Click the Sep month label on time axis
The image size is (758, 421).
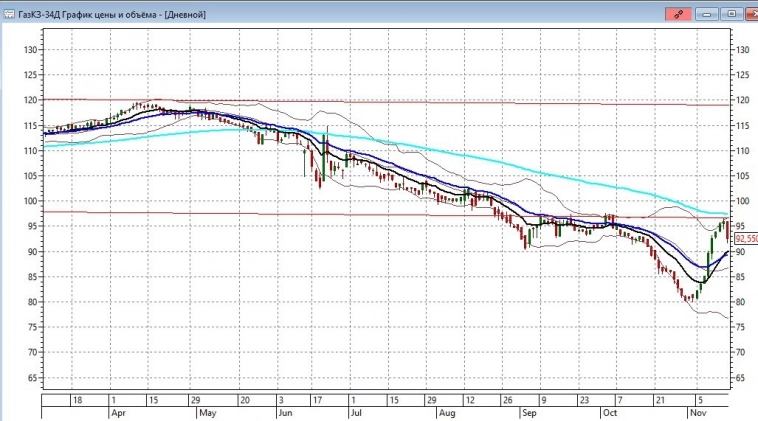tap(531, 412)
